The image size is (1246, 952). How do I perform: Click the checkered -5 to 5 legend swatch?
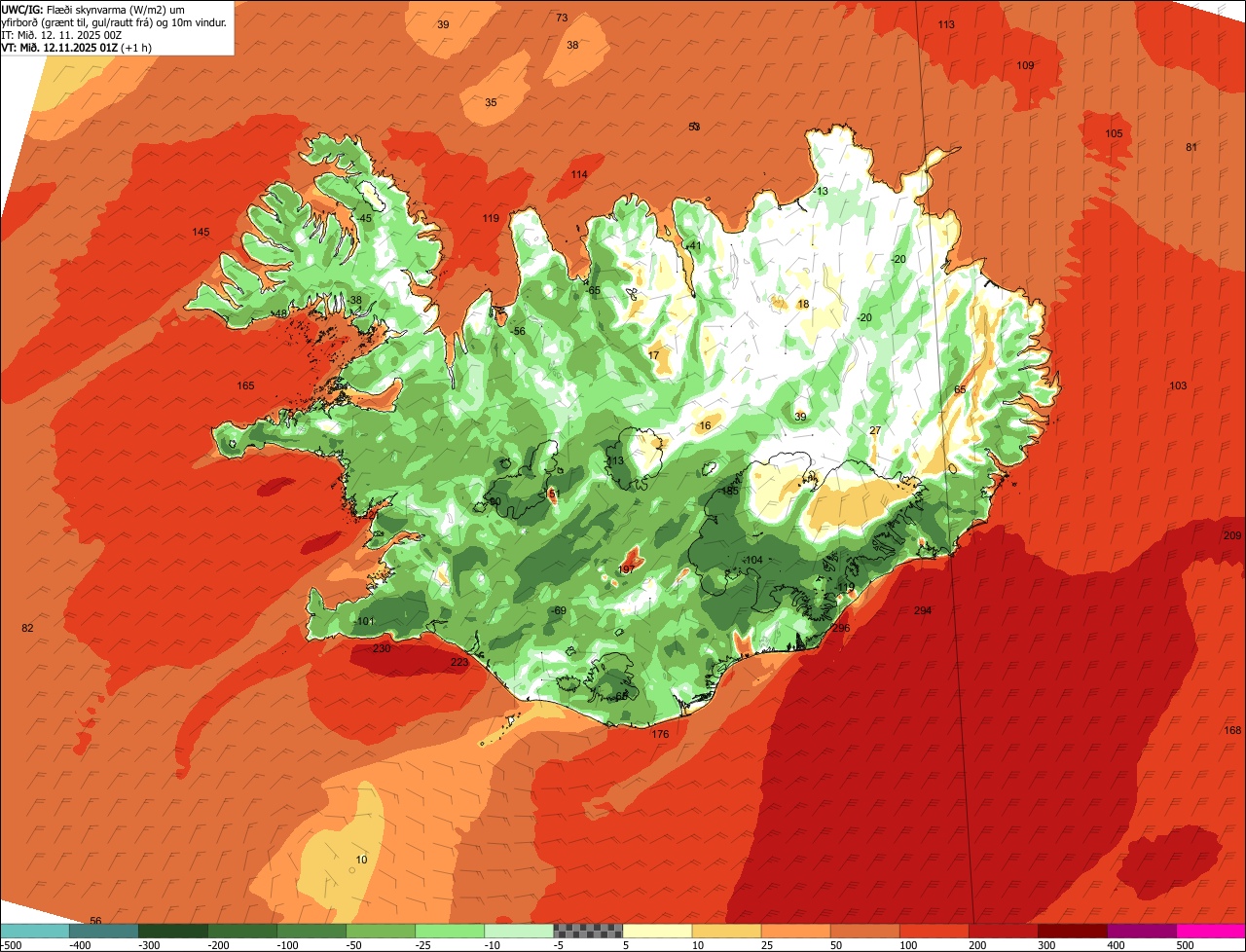(588, 931)
